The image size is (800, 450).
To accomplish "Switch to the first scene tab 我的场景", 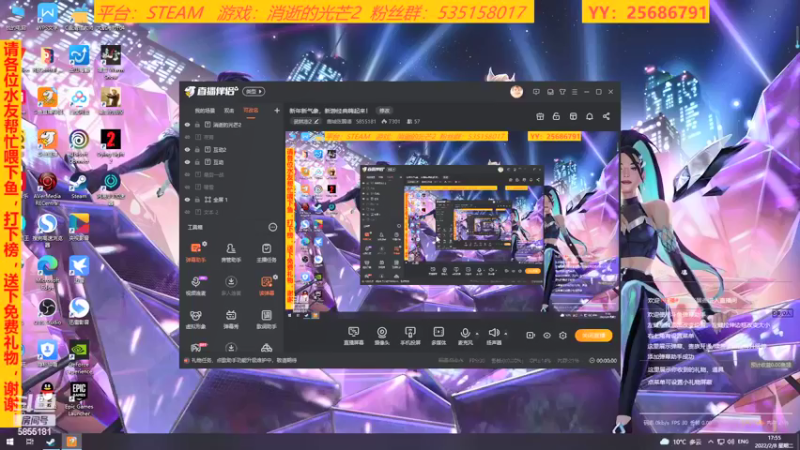I will (x=205, y=111).
